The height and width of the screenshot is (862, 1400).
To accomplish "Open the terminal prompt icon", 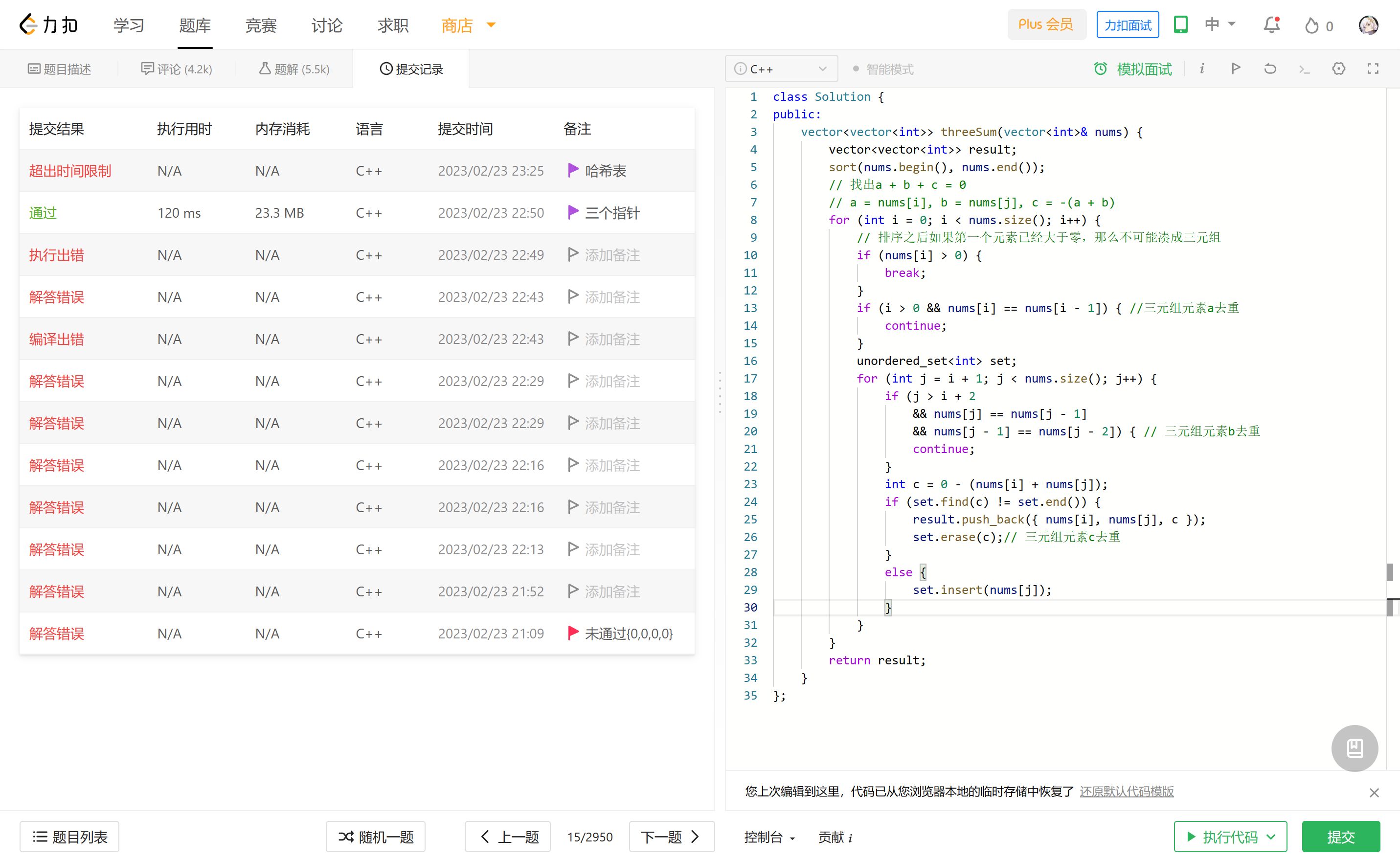I will (x=1304, y=68).
